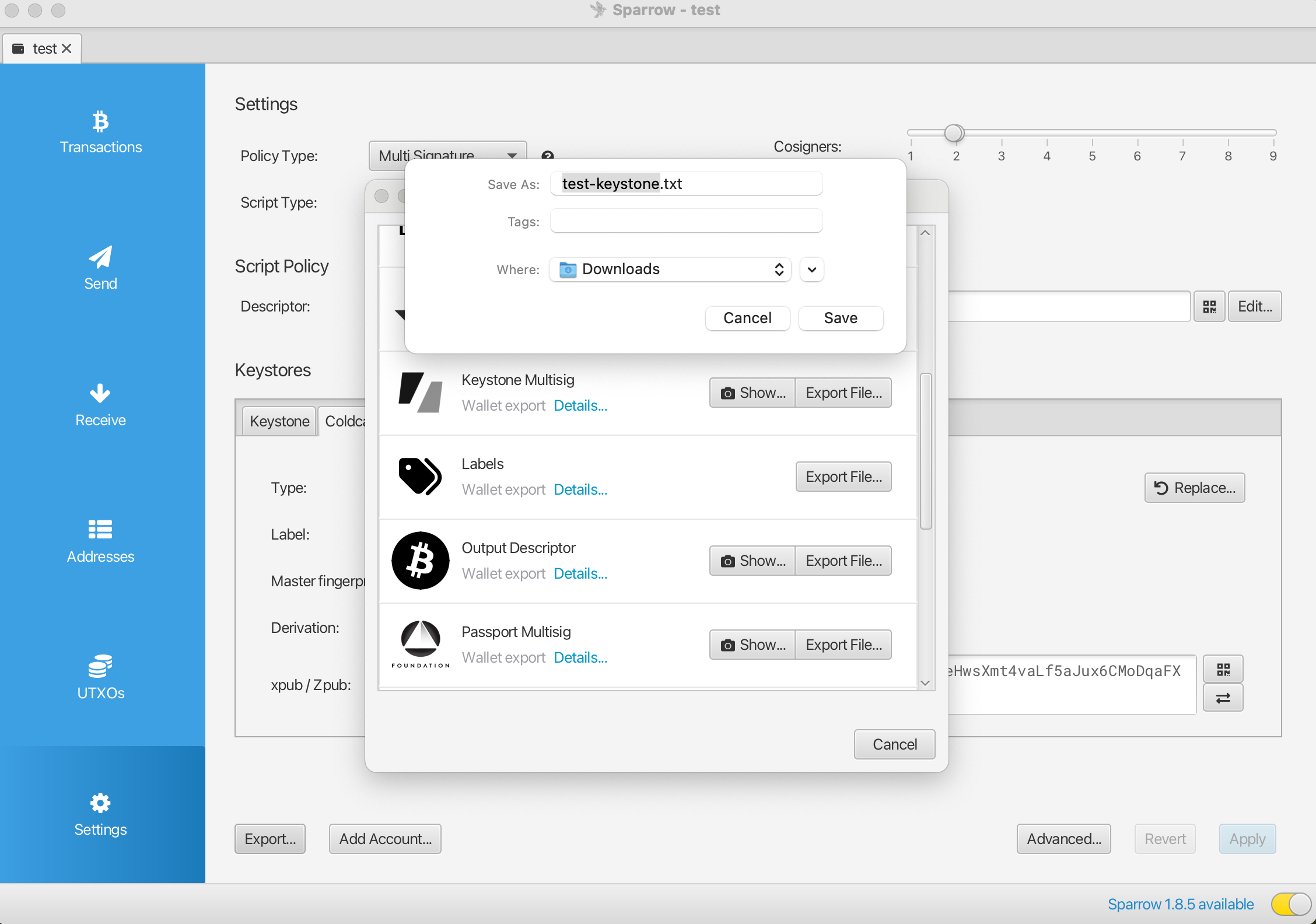Click Save in the file dialog
Image resolution: width=1316 pixels, height=924 pixels.
tap(840, 318)
